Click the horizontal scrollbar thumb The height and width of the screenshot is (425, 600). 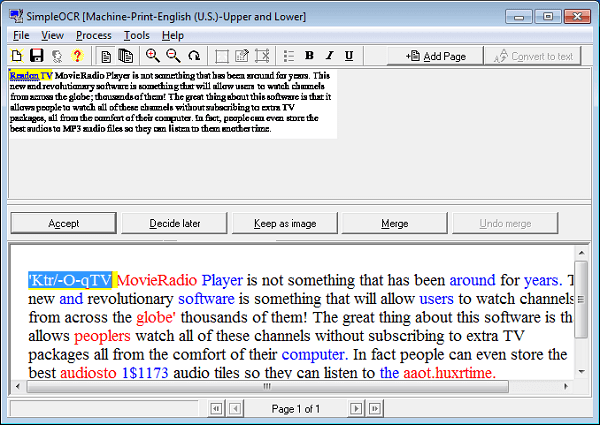click(x=267, y=386)
